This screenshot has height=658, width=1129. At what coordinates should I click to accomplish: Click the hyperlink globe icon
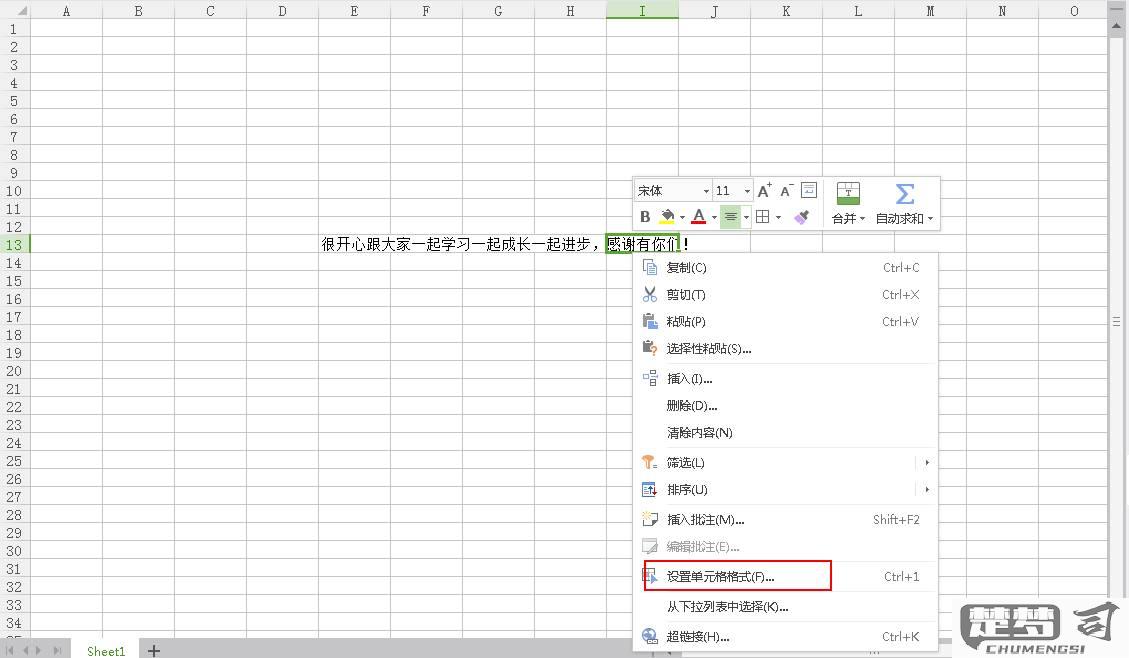click(649, 636)
